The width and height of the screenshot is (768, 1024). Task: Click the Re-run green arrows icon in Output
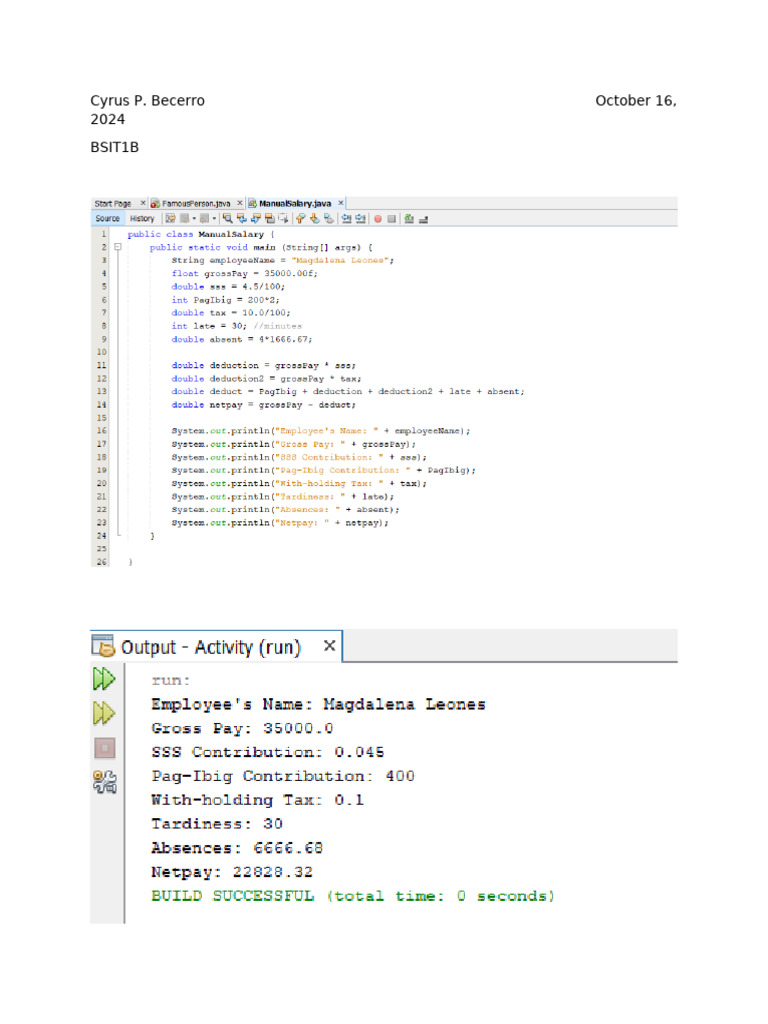[x=104, y=680]
